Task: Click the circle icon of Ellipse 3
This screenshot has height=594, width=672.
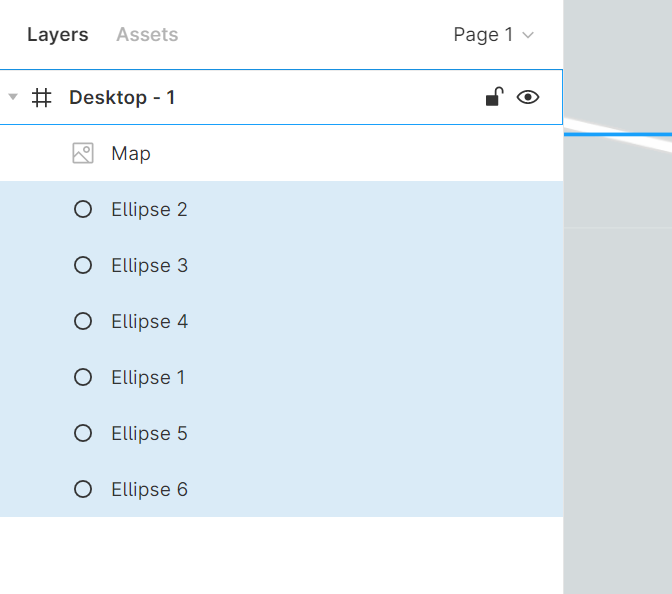Action: pos(83,265)
